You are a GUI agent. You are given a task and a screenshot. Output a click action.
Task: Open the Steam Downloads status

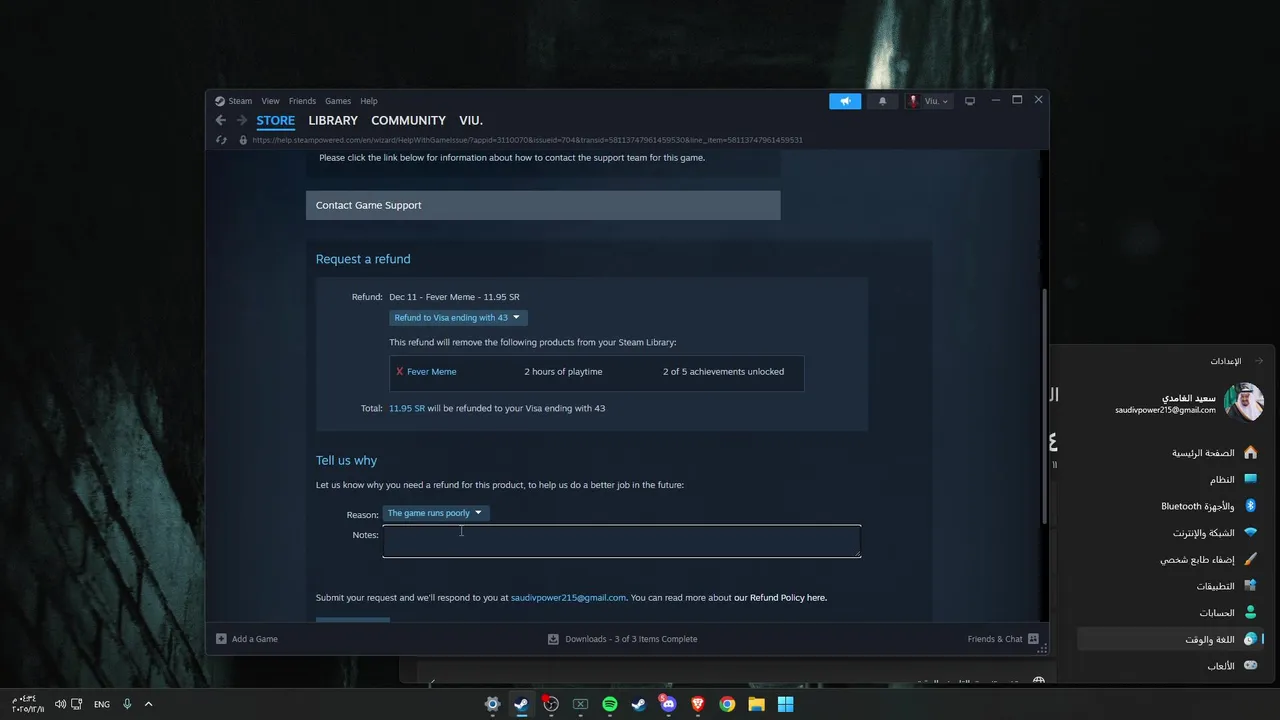point(622,639)
